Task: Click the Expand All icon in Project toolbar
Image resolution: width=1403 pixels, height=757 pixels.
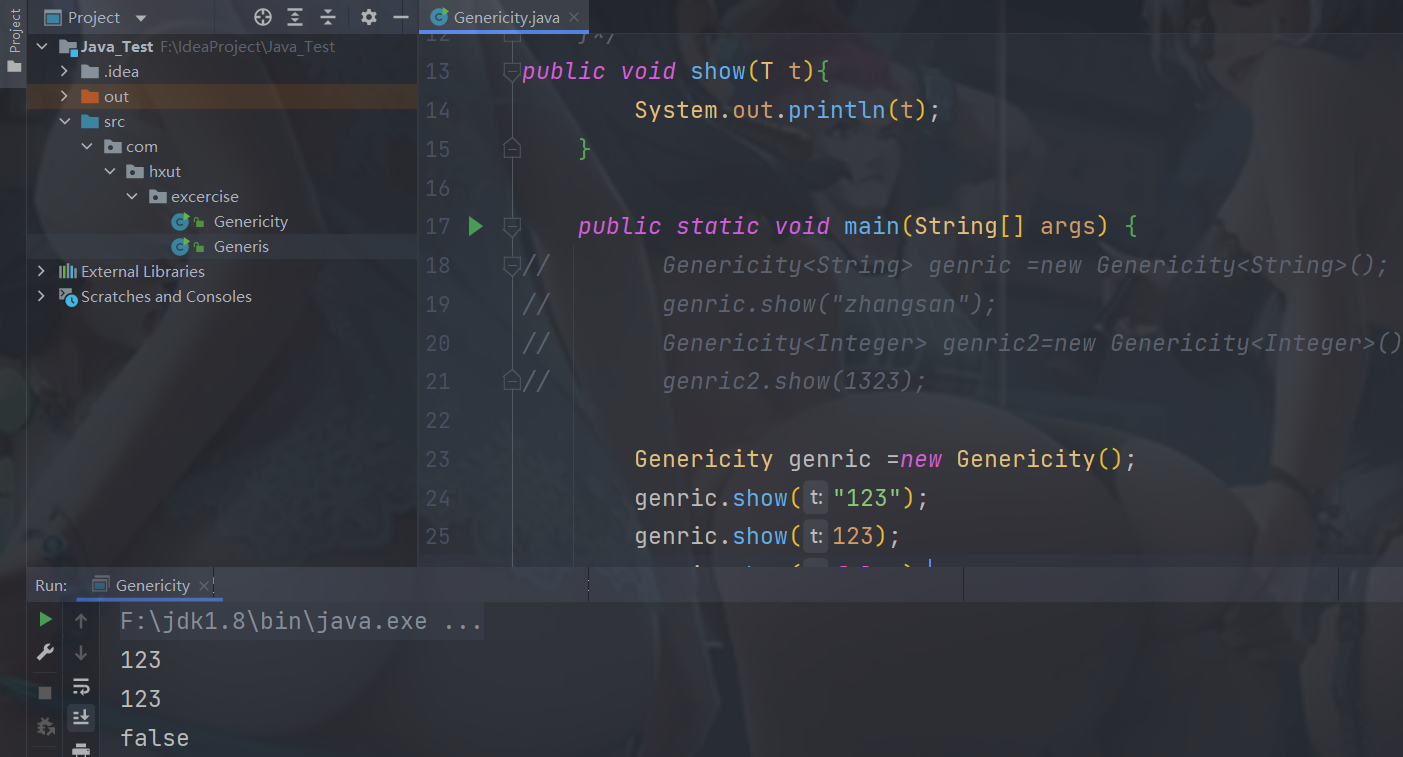Action: tap(295, 17)
